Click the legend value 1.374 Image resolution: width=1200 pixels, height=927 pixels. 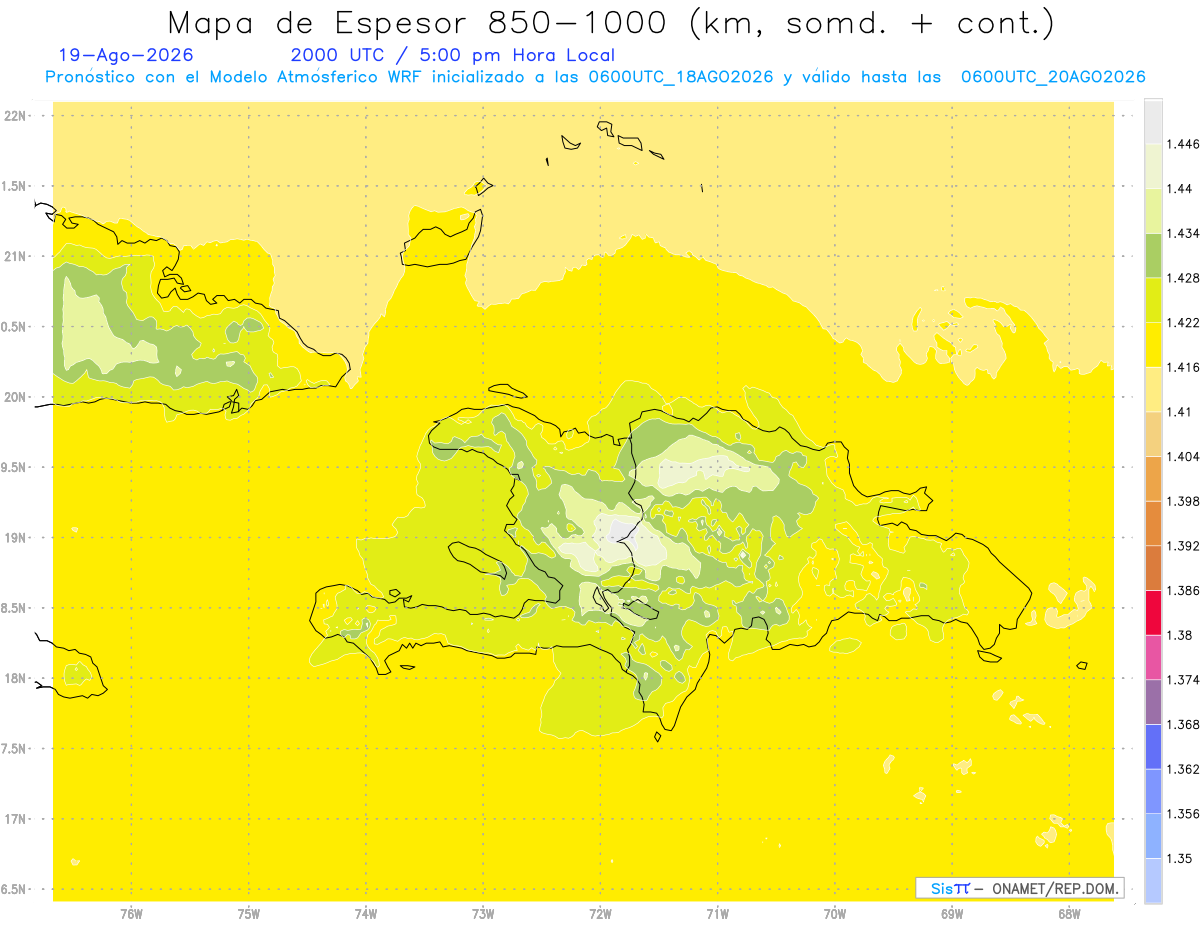click(x=1183, y=680)
